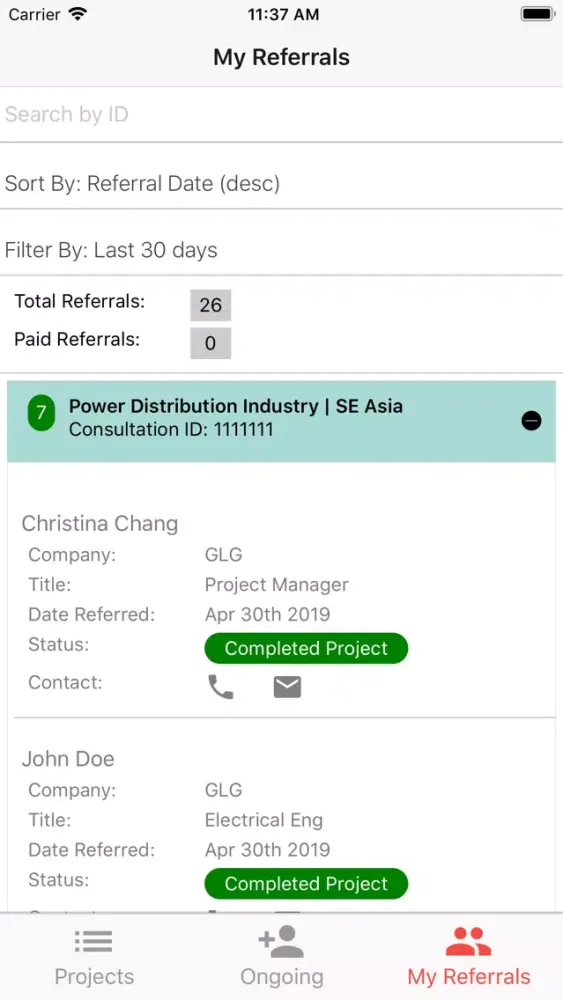Email Christina Chang via envelope icon
This screenshot has width=563, height=1000.
(287, 687)
